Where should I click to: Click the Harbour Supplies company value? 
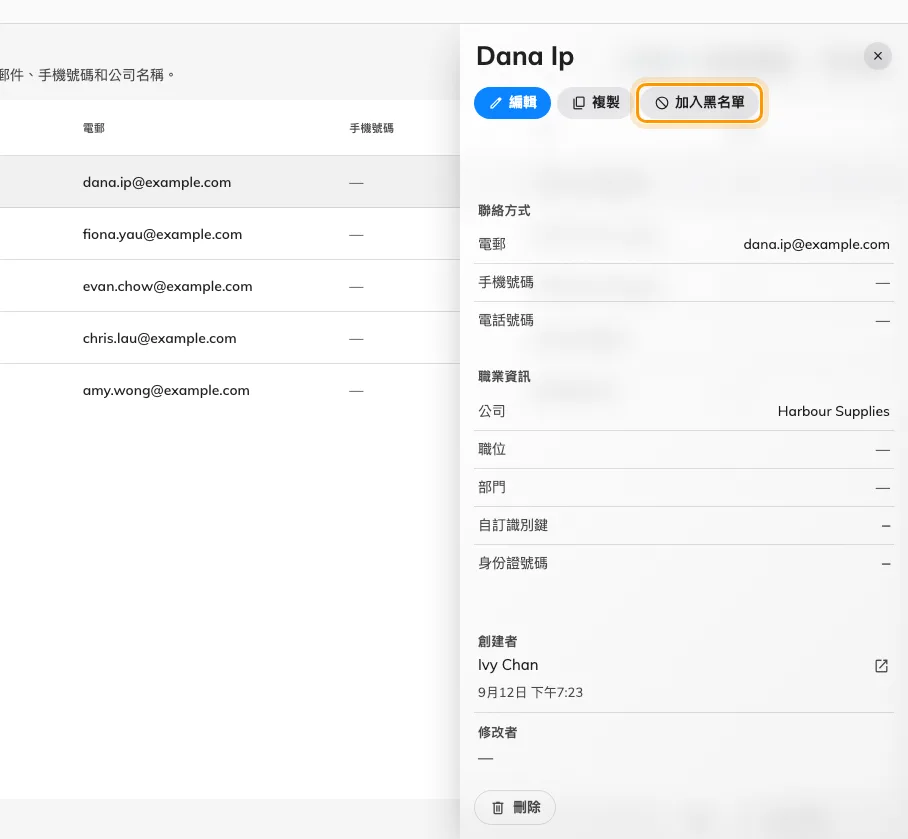(x=833, y=411)
